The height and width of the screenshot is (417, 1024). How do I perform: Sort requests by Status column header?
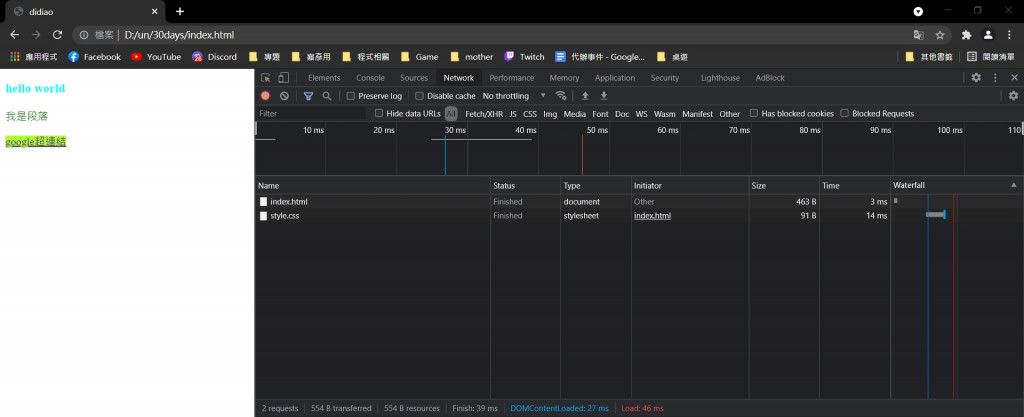(x=525, y=185)
